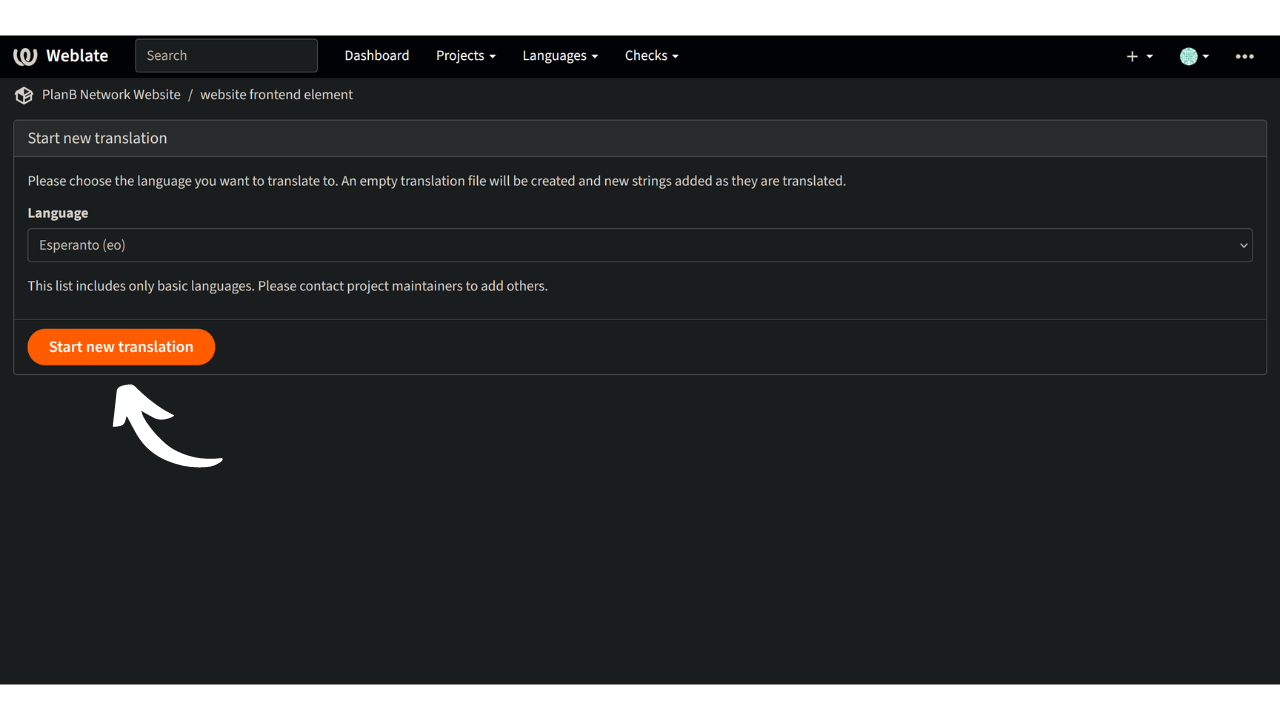
Task: Open the Checks dropdown menu
Action: click(651, 56)
